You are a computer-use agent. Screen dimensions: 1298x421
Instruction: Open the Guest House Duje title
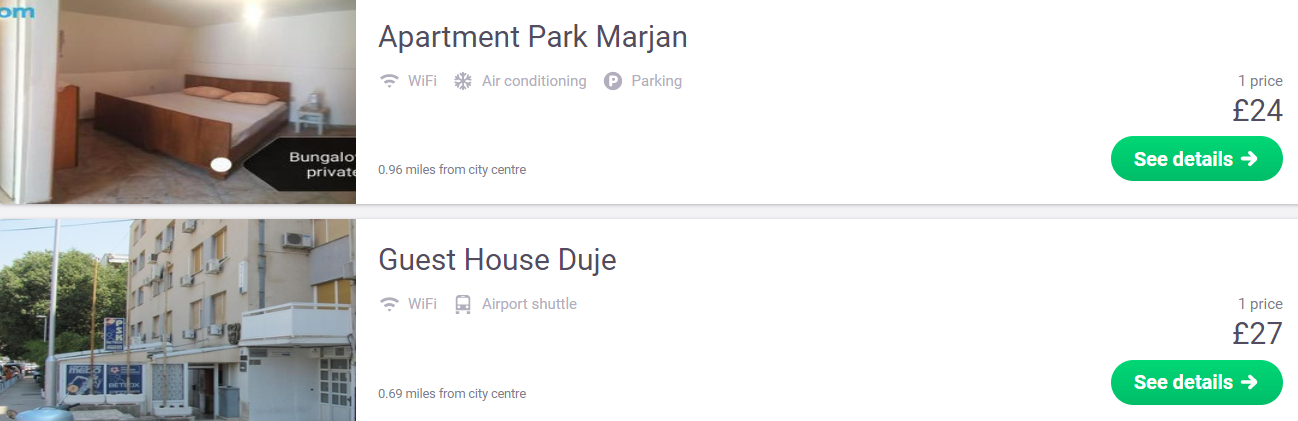click(x=497, y=260)
